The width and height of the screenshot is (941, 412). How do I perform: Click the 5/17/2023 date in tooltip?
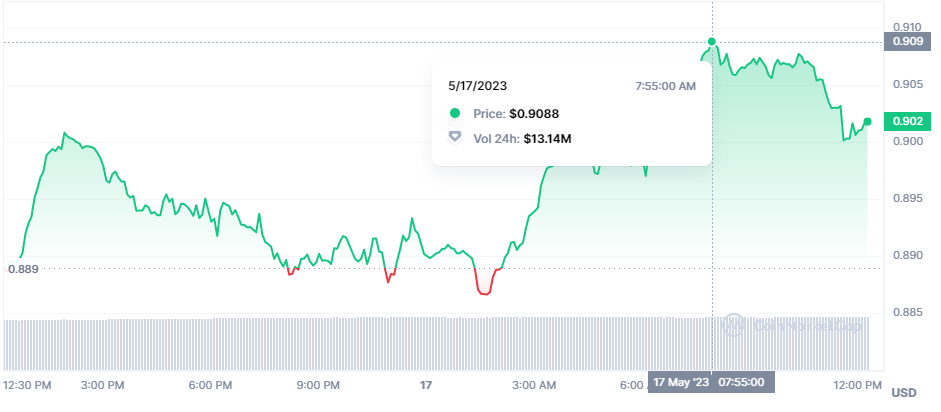pos(478,86)
